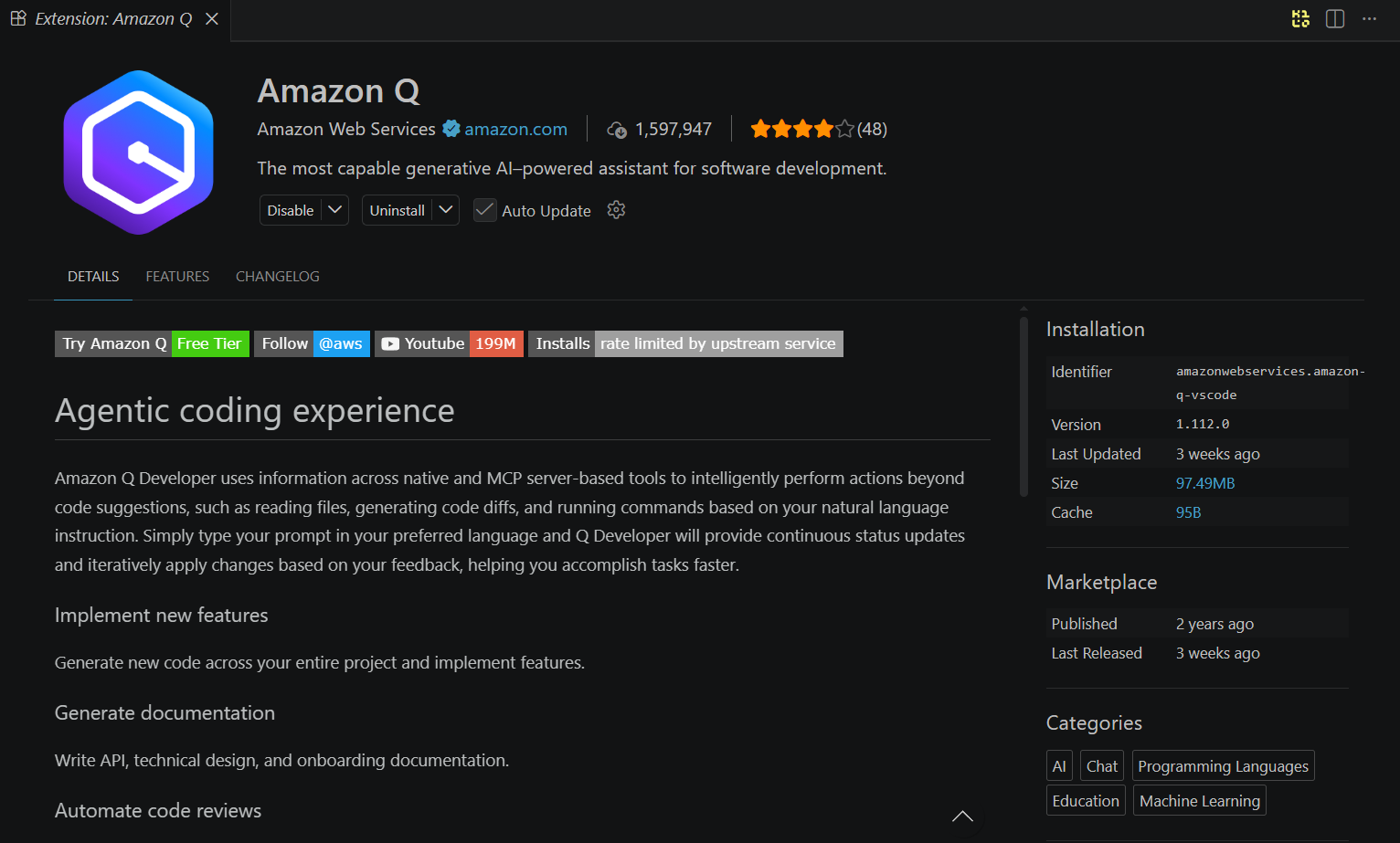
Task: Open the amazon.com publisher link
Action: tap(515, 129)
